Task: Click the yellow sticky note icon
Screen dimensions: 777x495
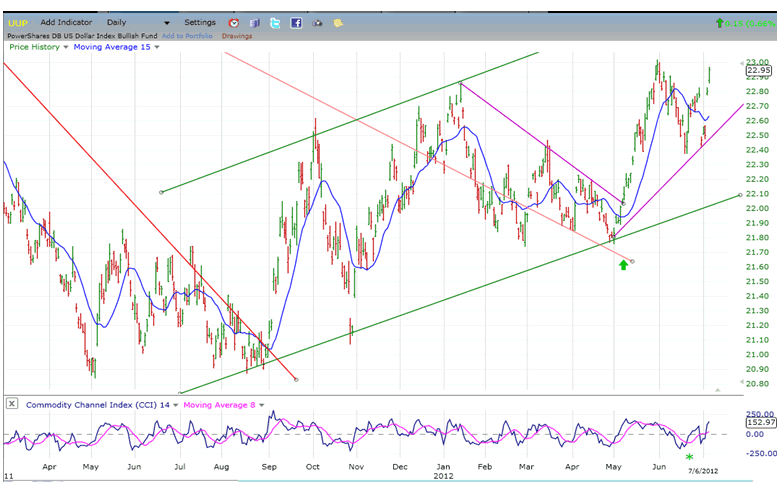Action: pyautogui.click(x=338, y=22)
